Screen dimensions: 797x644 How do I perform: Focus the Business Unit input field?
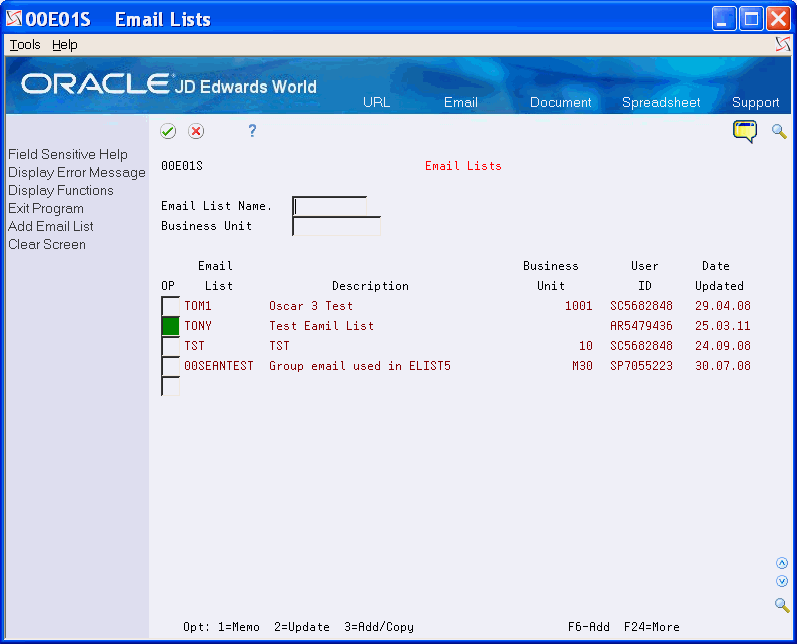coord(336,226)
